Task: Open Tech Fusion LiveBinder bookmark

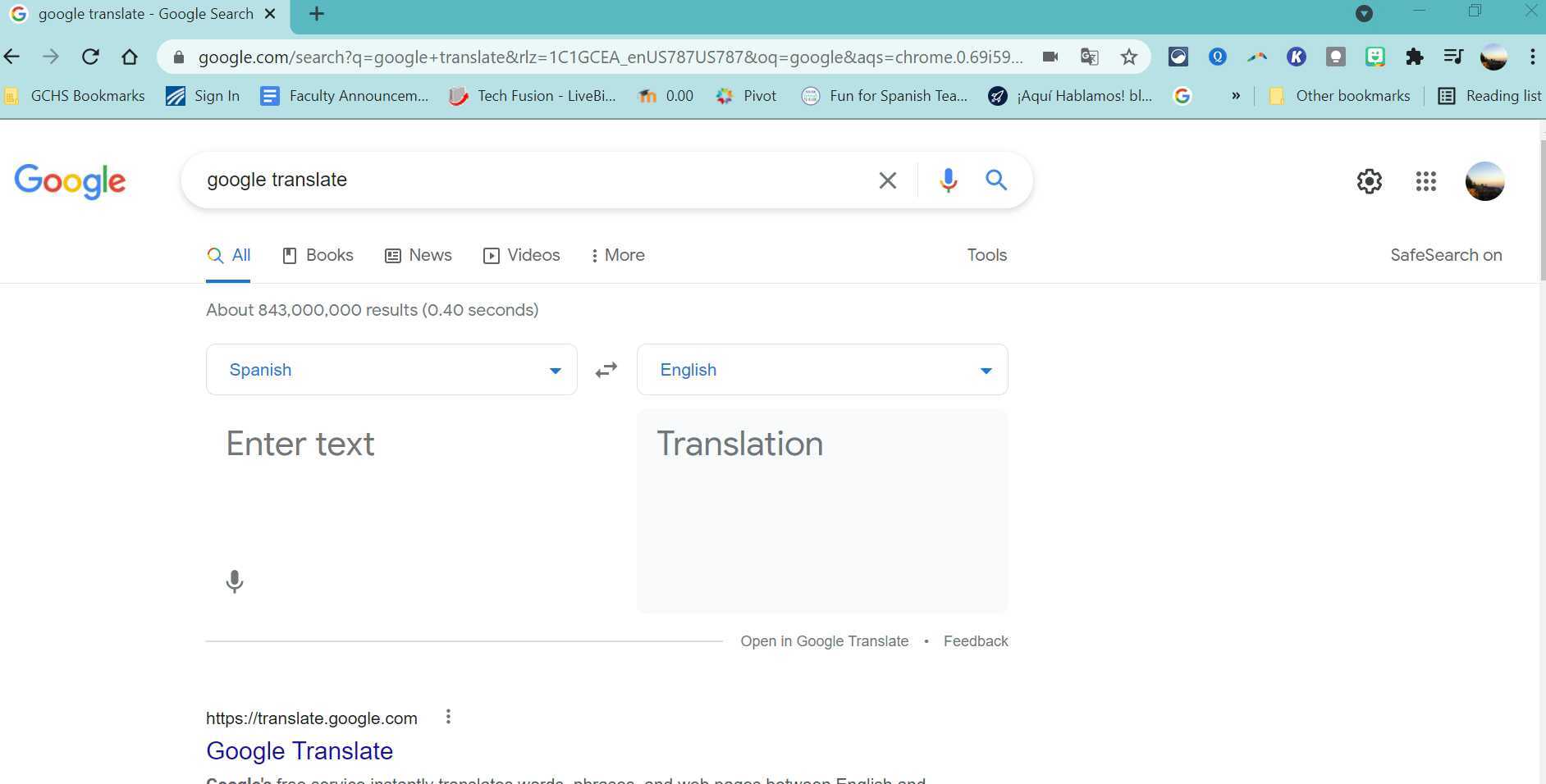Action: pyautogui.click(x=533, y=96)
